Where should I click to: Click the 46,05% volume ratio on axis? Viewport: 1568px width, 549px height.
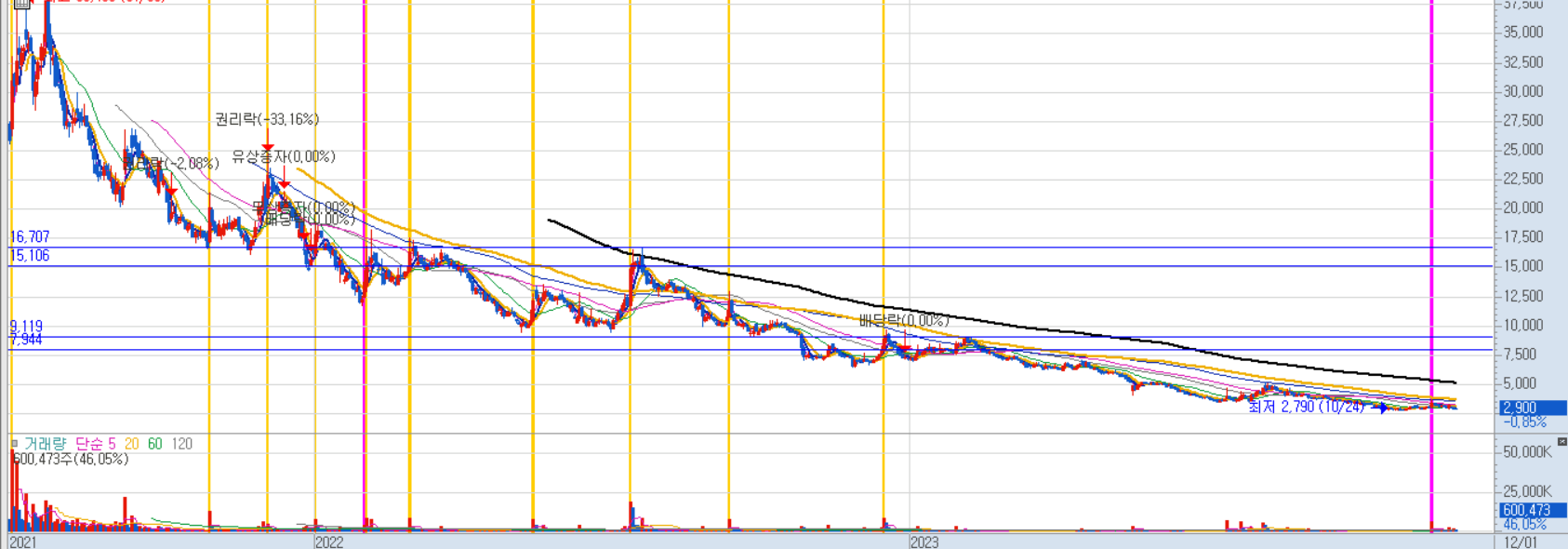(x=1525, y=524)
